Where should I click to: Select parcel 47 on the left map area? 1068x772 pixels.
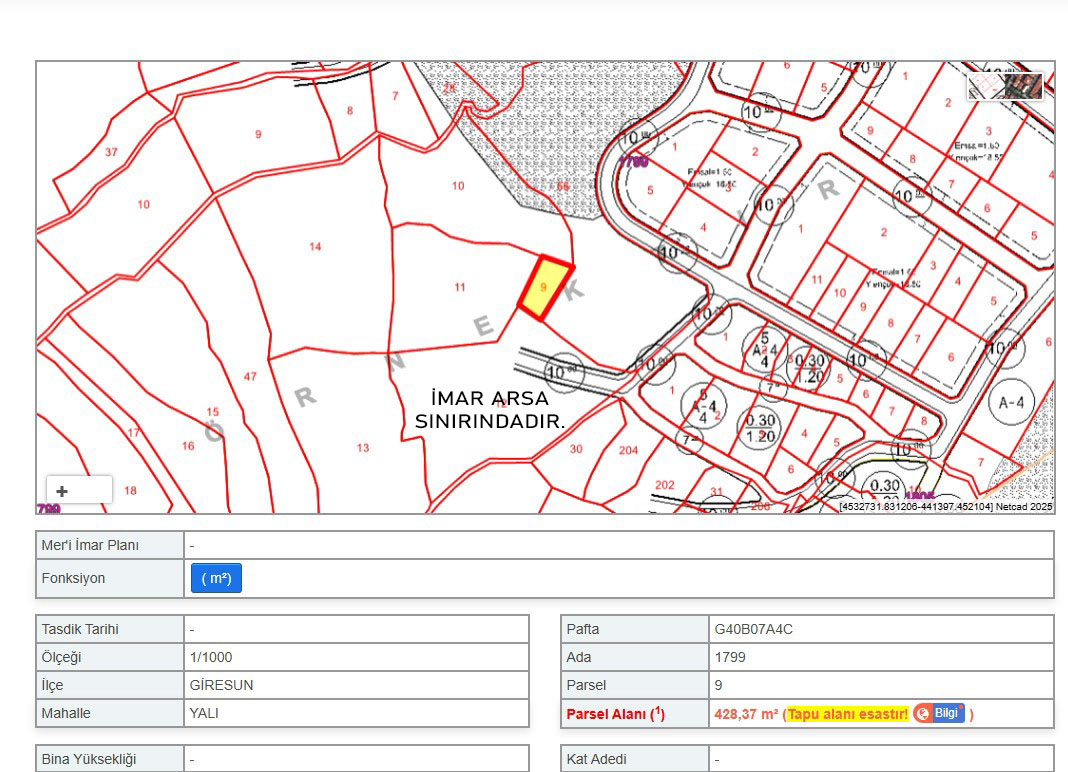click(x=249, y=376)
